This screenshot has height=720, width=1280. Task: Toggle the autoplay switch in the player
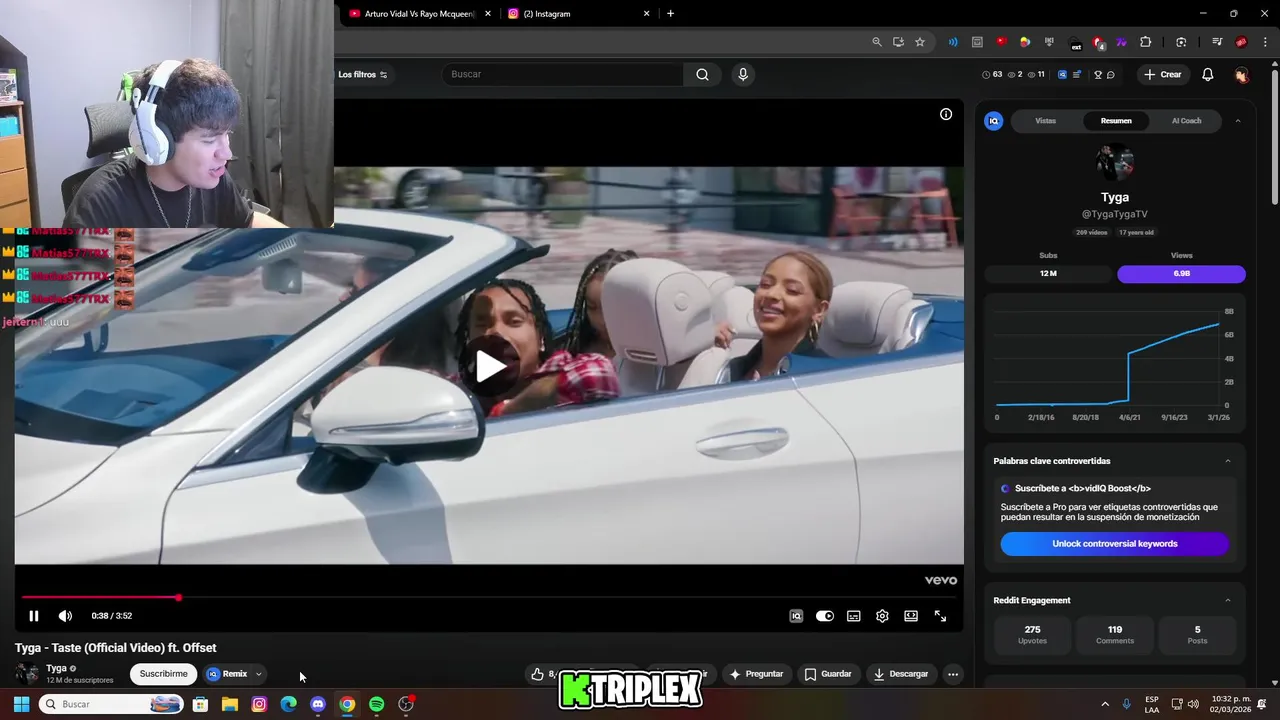pos(825,616)
